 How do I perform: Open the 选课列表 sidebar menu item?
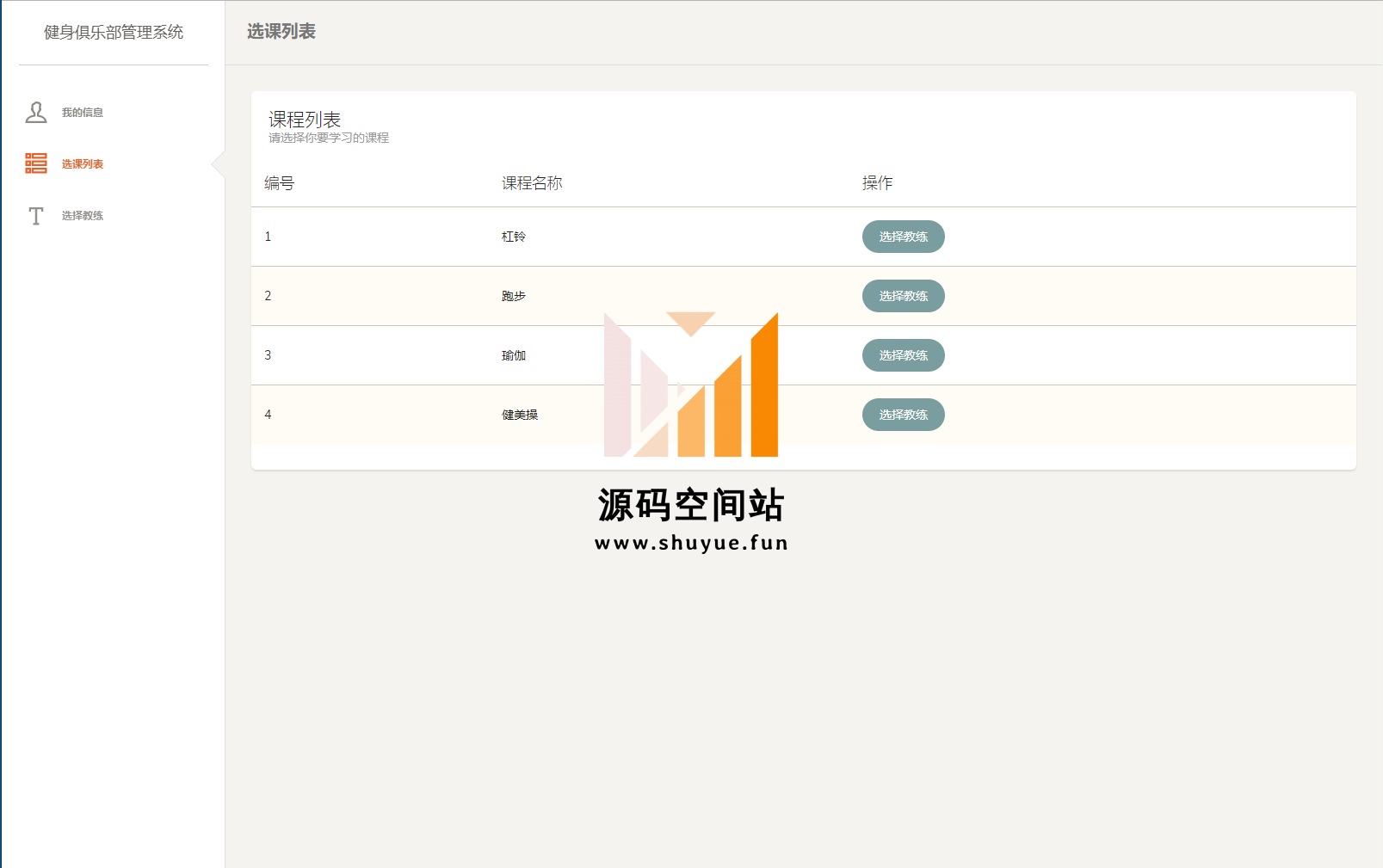113,164
